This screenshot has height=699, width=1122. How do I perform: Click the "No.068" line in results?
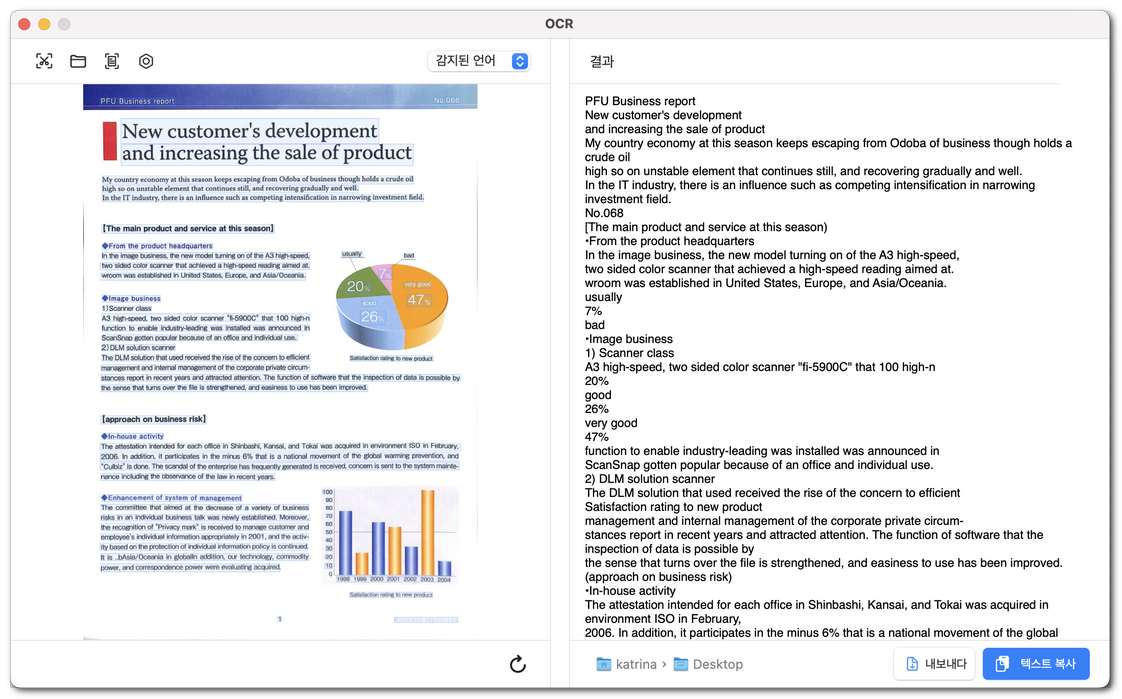click(x=604, y=213)
